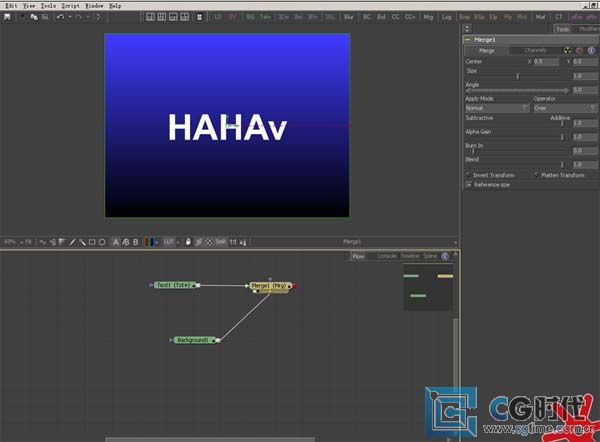The height and width of the screenshot is (442, 600).
Task: Adjust the Size slider
Action: pyautogui.click(x=517, y=77)
